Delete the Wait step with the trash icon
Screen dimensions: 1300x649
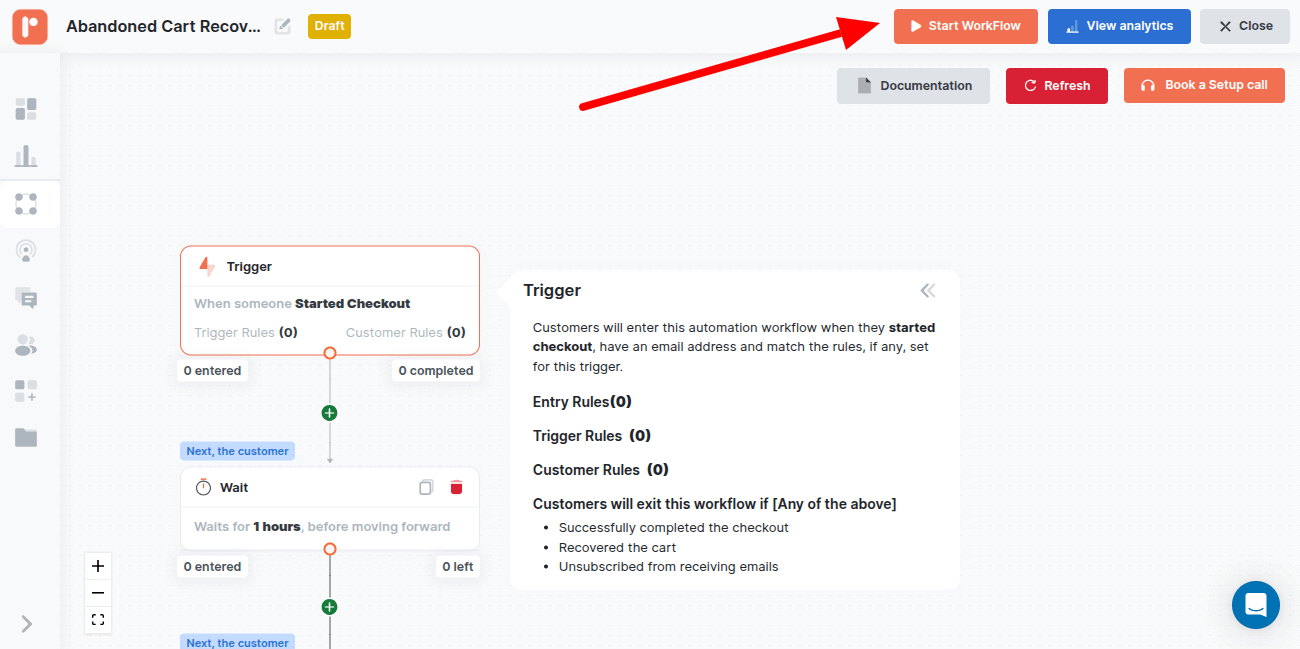[457, 487]
